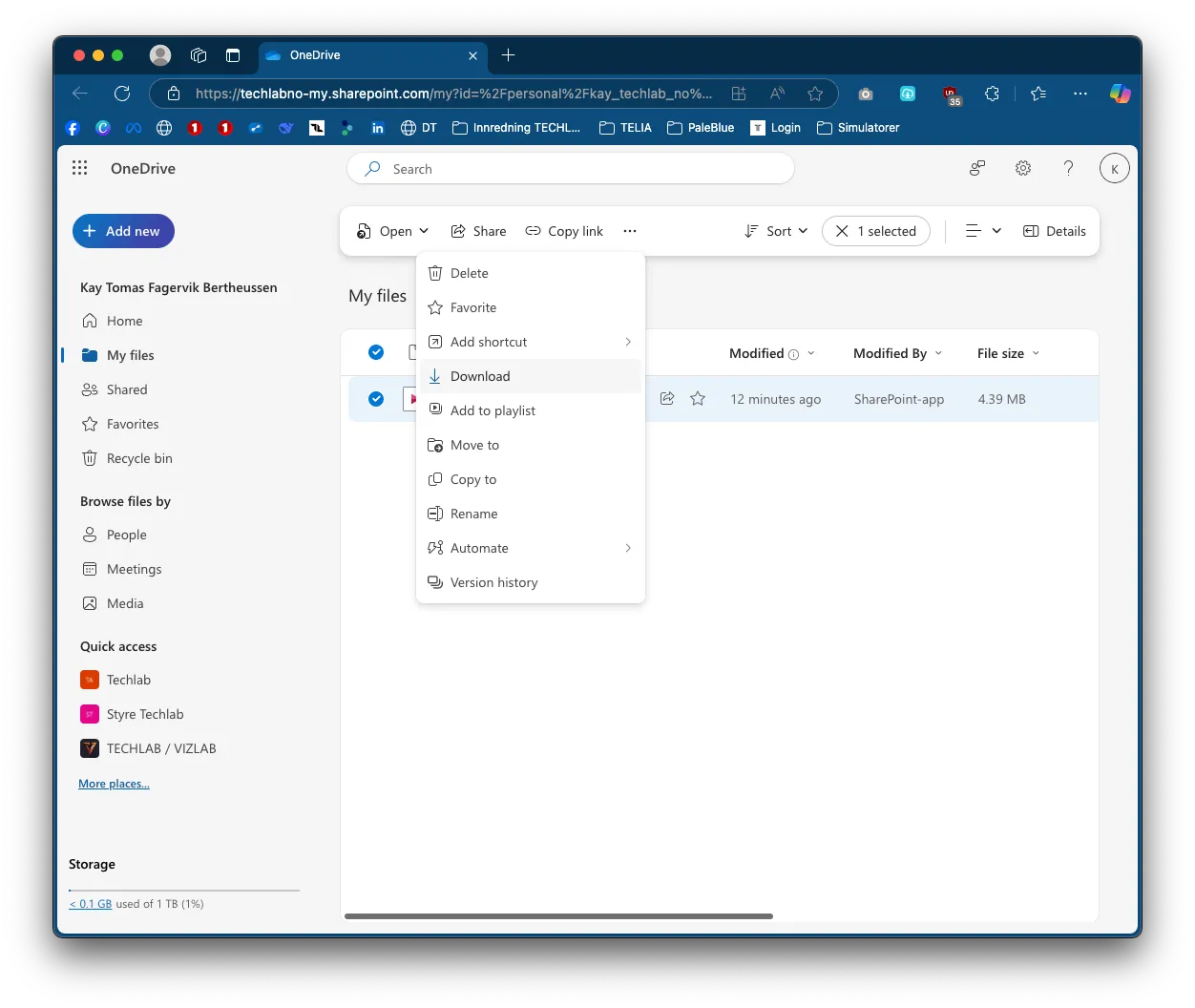Screen dimensions: 1195x1008
Task: Choose Add to playlist from the menu
Action: point(531,410)
